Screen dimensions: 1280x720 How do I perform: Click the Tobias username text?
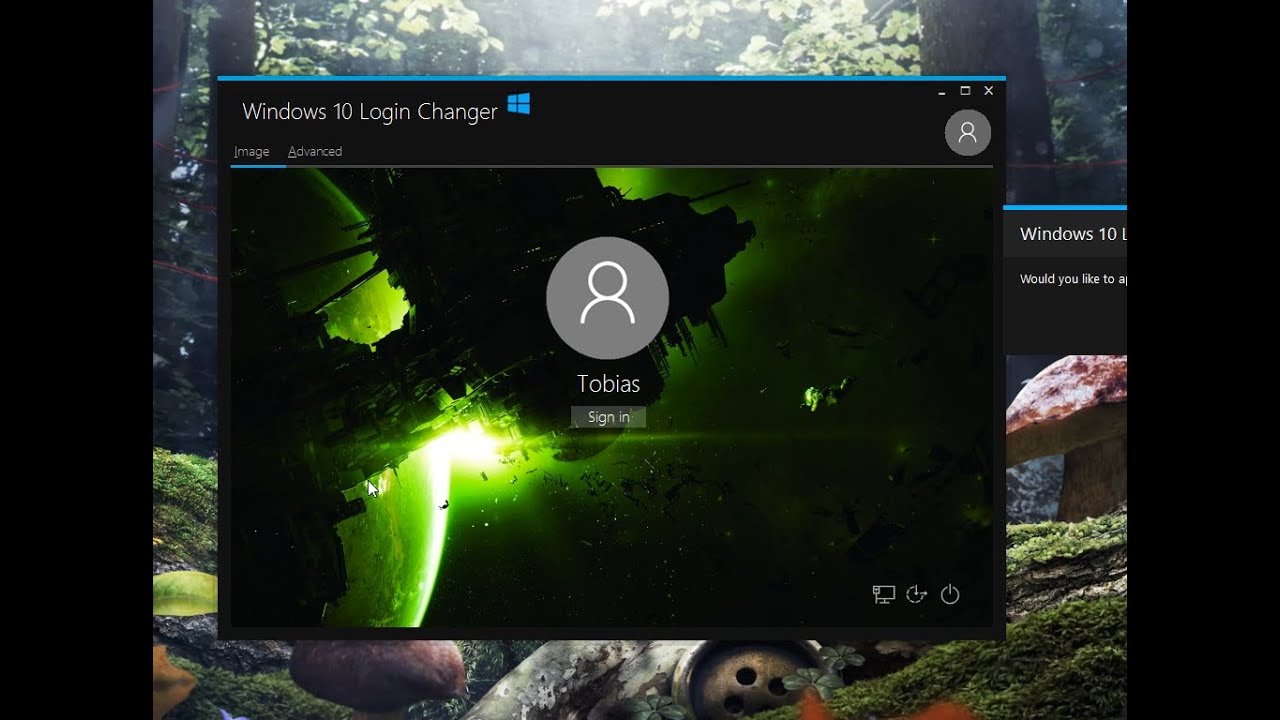(608, 384)
